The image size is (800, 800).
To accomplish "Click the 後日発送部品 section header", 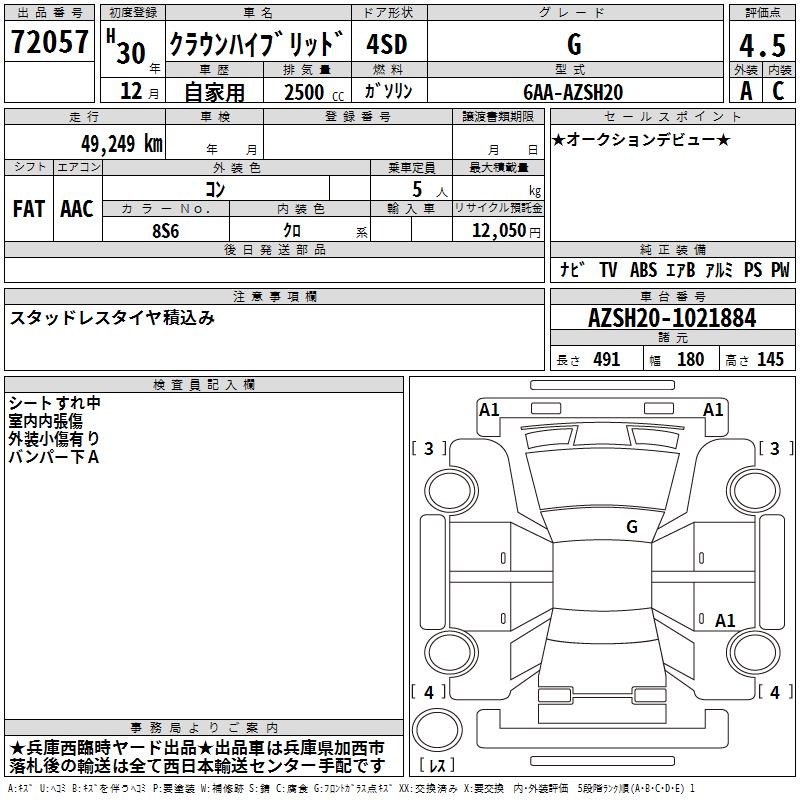I will [274, 250].
